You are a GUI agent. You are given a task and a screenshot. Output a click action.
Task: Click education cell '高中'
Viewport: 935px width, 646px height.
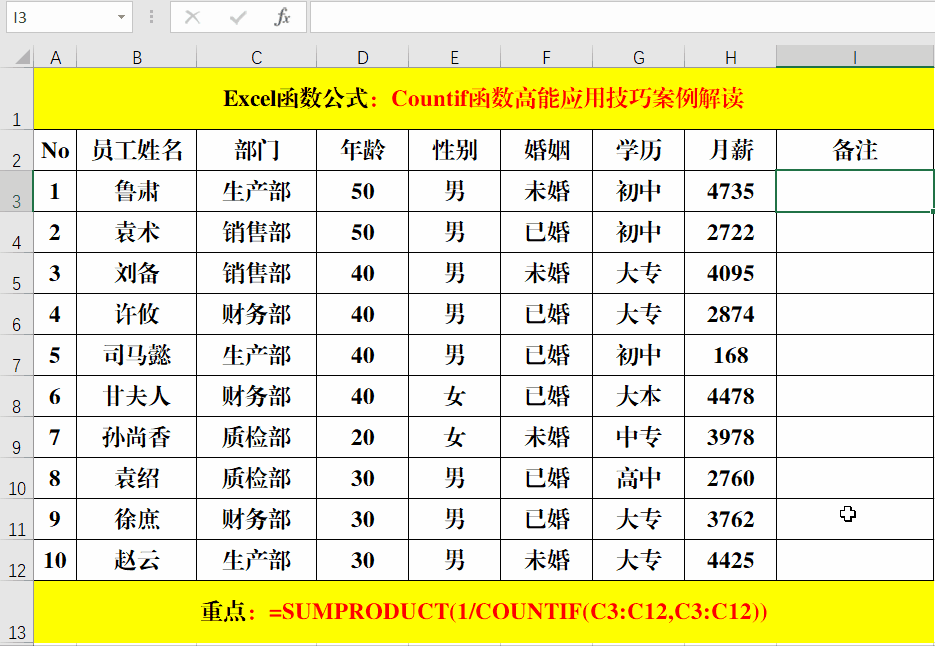(x=639, y=478)
